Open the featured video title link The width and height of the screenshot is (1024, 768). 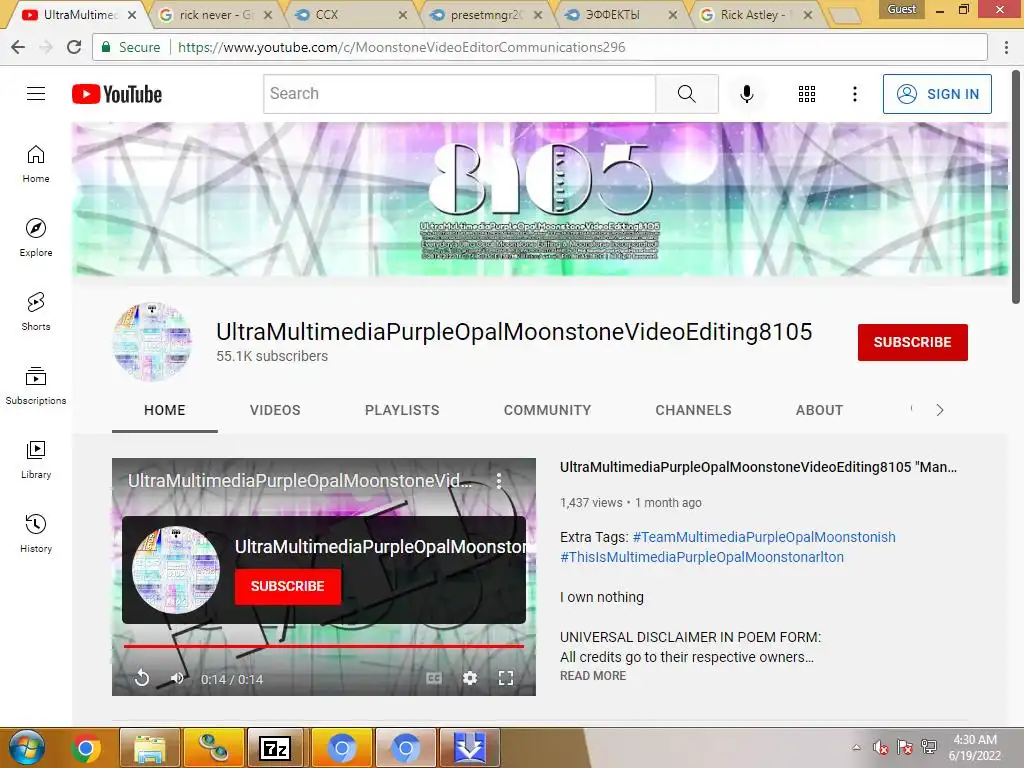[x=758, y=467]
